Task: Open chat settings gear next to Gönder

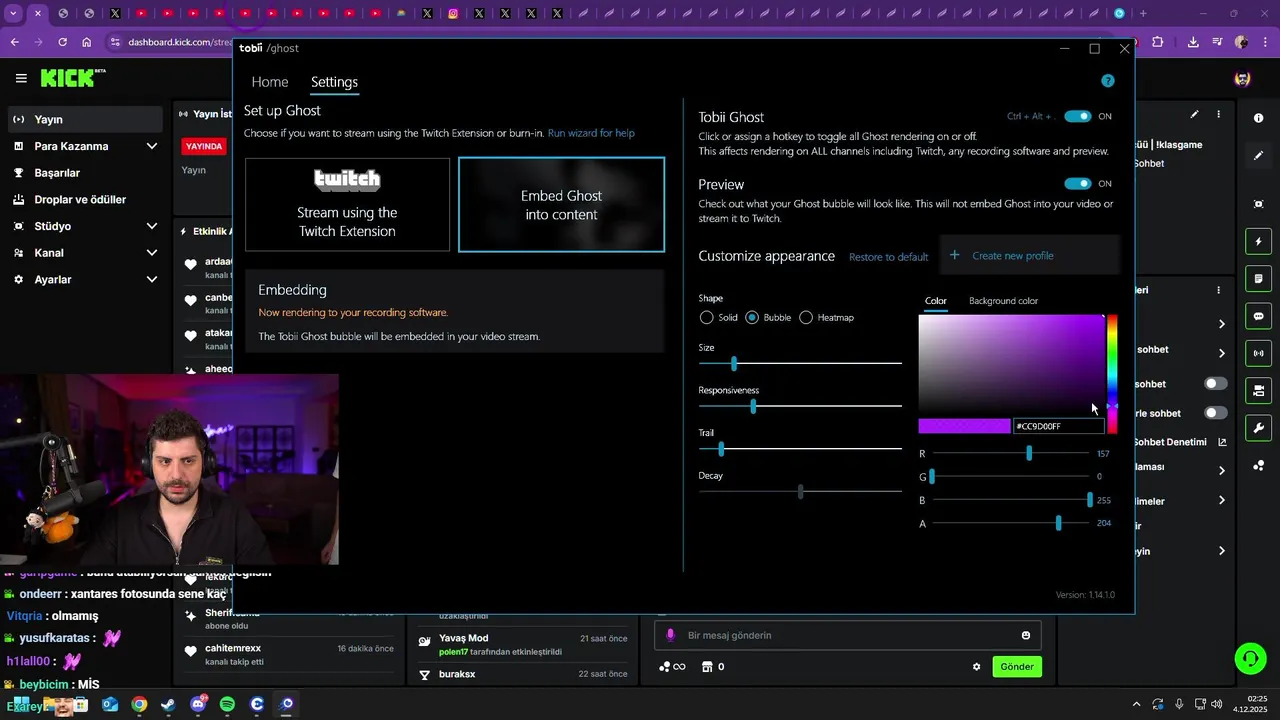Action: pos(976,667)
